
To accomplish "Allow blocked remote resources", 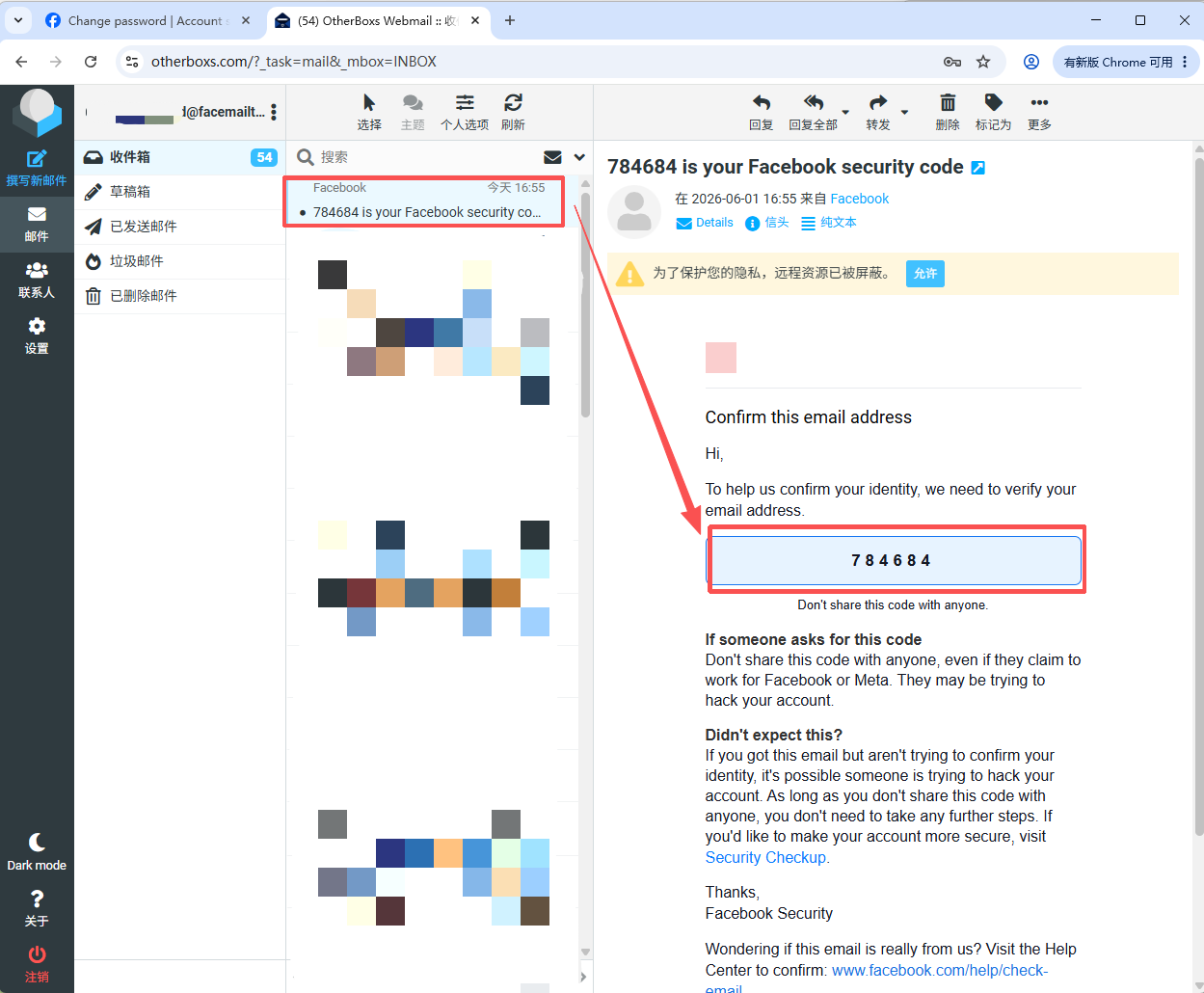I will (925, 274).
